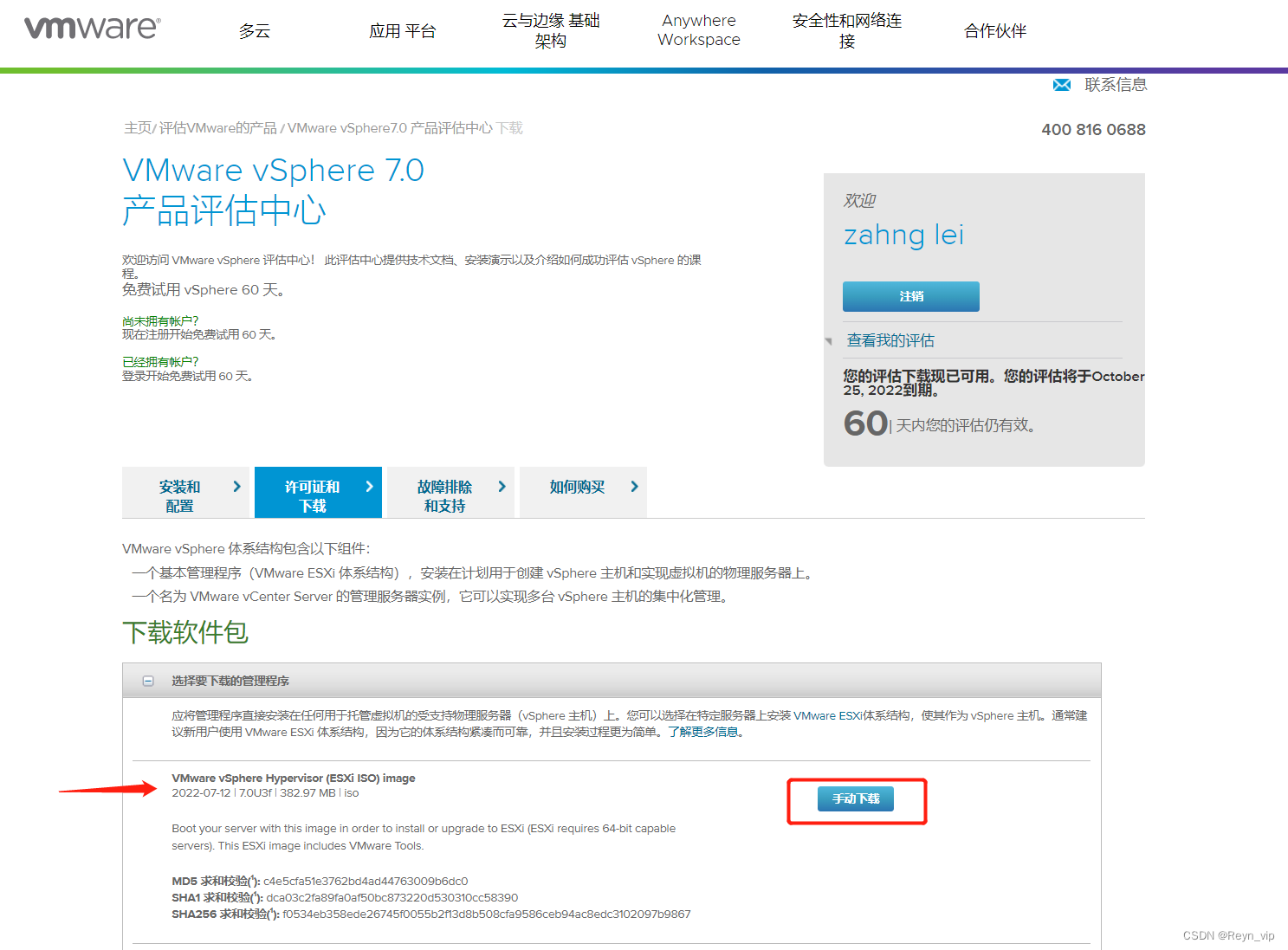Click the chevron on 故障排除和支持 tab

[x=502, y=487]
